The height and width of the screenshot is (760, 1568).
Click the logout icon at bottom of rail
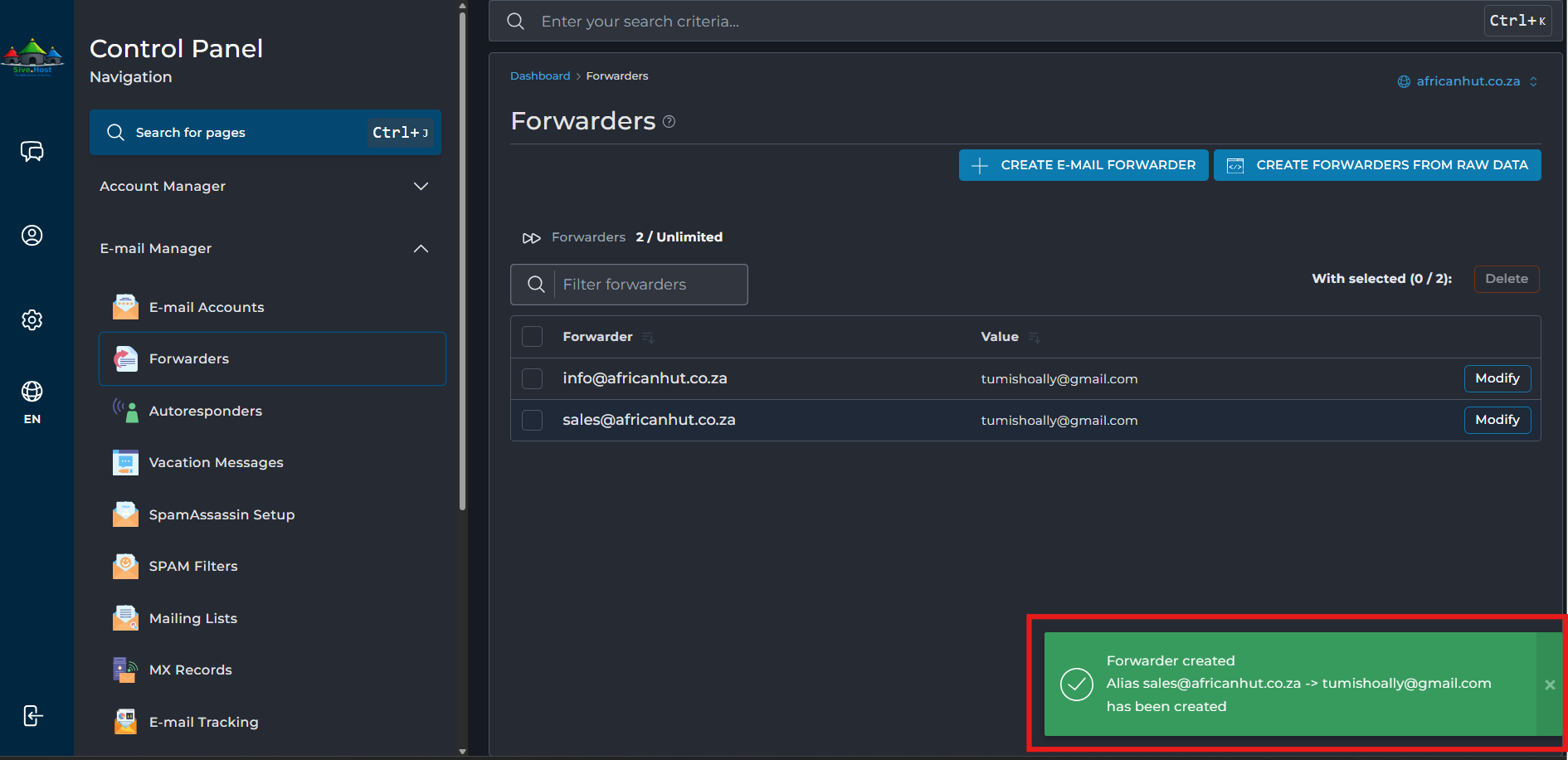pos(32,715)
